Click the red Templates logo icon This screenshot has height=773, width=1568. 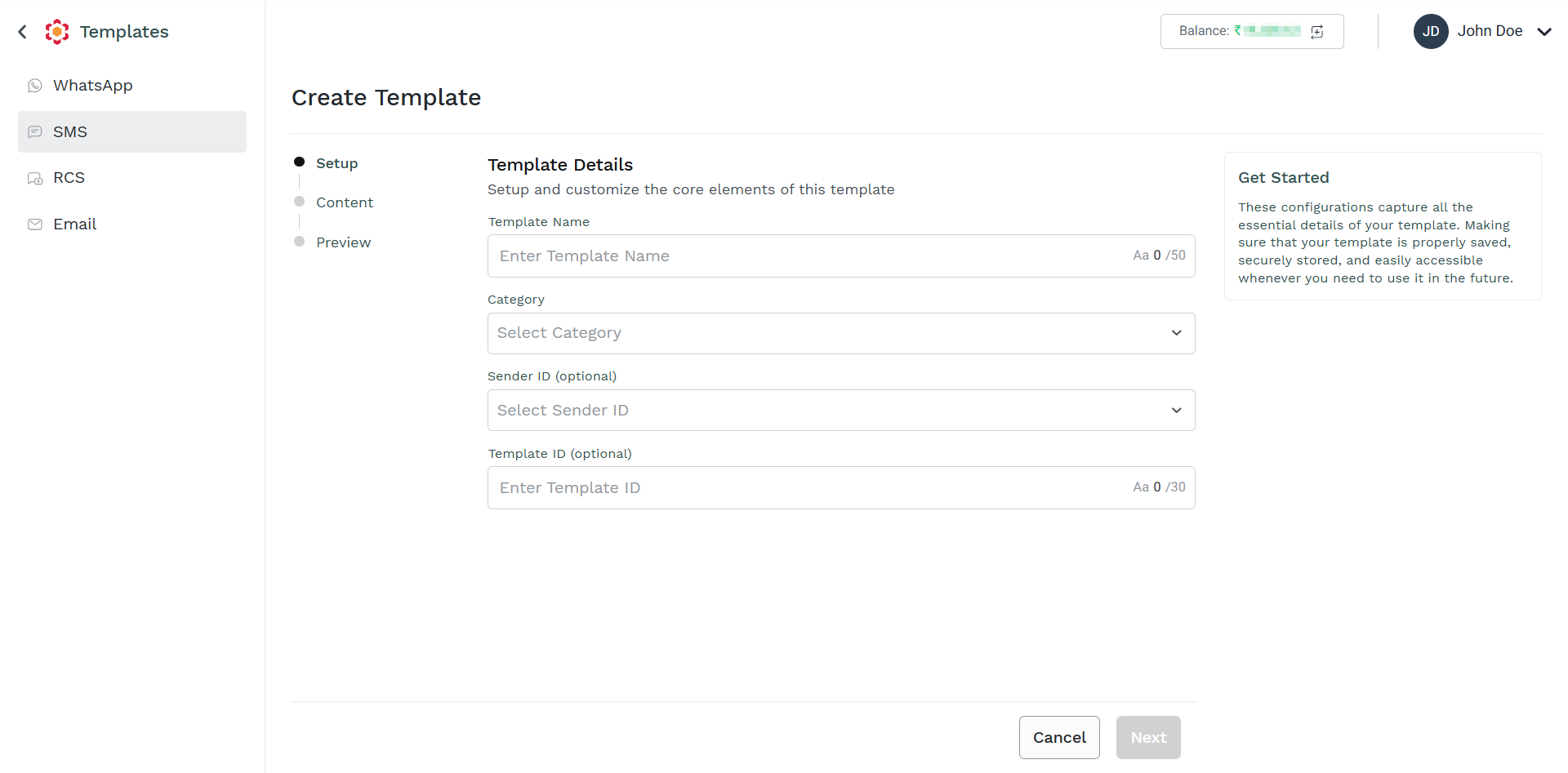tap(57, 32)
